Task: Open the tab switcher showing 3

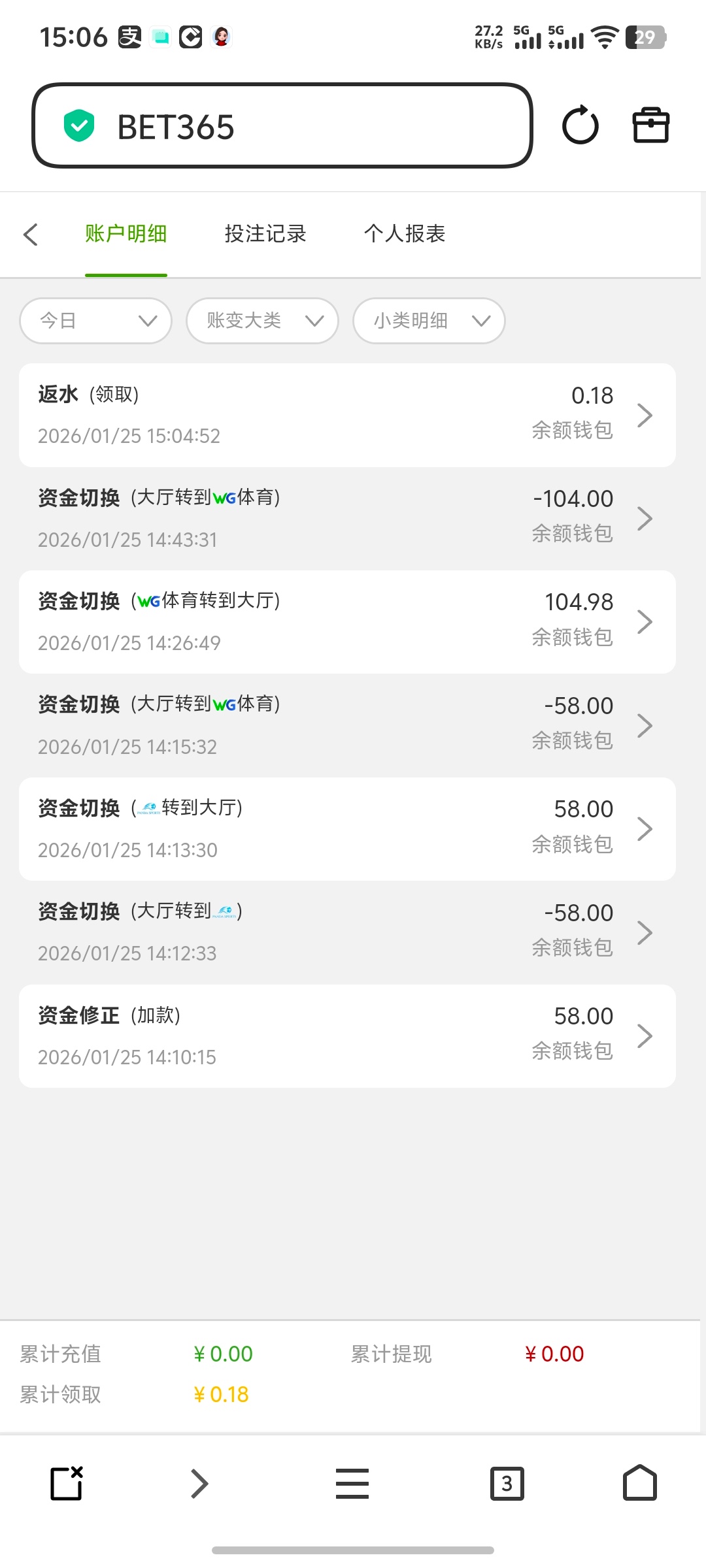Action: tap(507, 1483)
